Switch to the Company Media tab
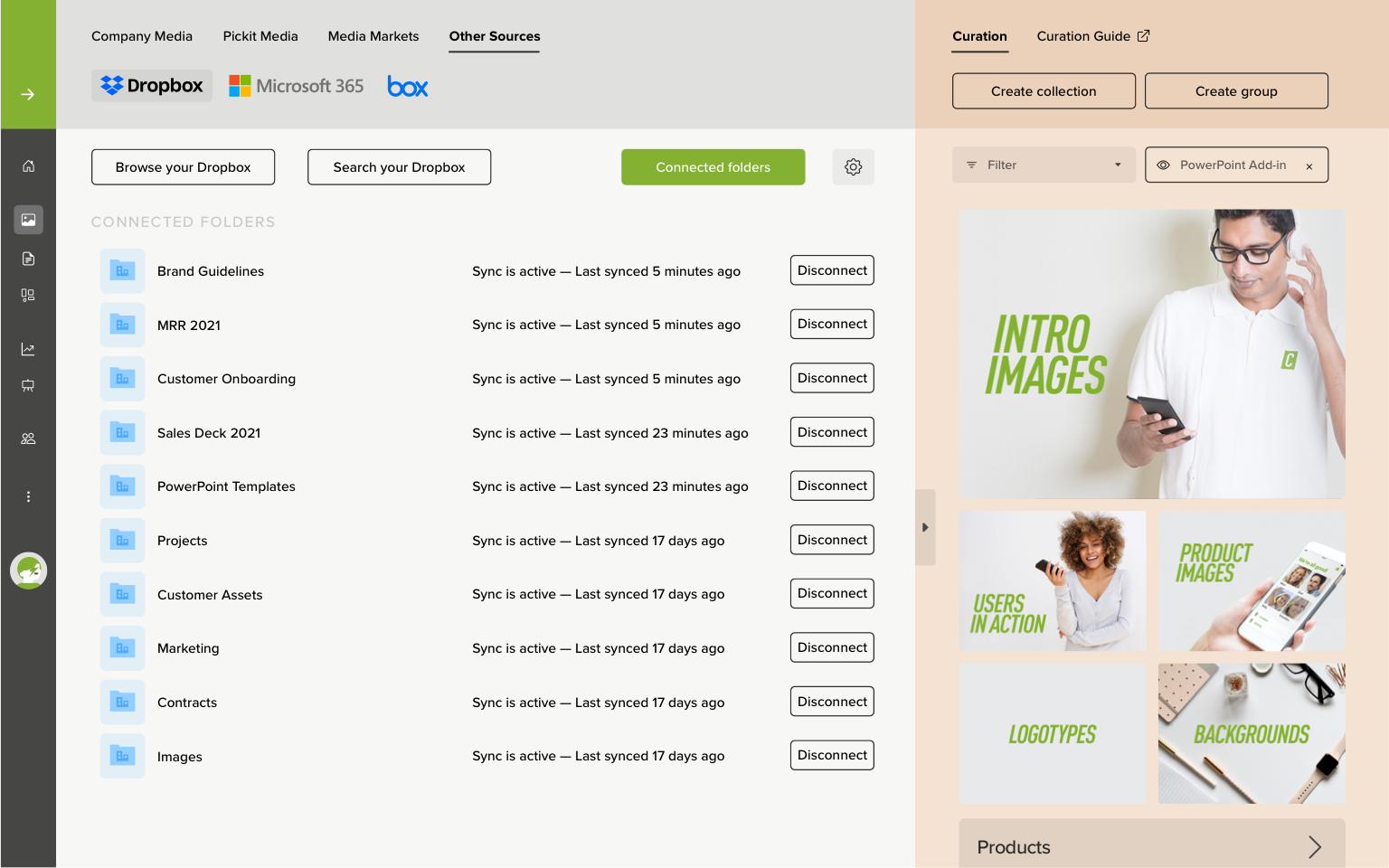1389x868 pixels. pyautogui.click(x=142, y=36)
